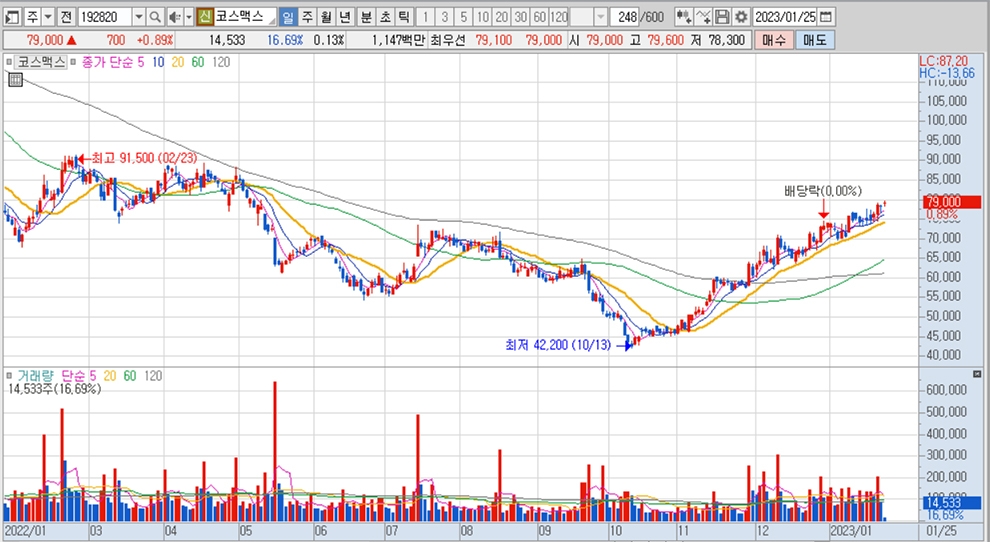990x542 pixels.
Task: Click the table grid icon below chart legend
Action: (16, 80)
